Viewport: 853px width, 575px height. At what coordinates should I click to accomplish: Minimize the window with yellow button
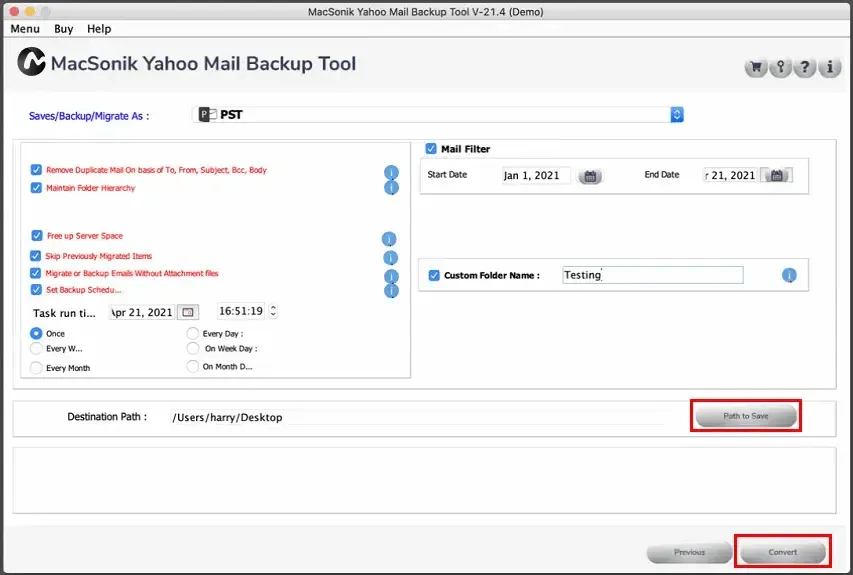[x=30, y=11]
